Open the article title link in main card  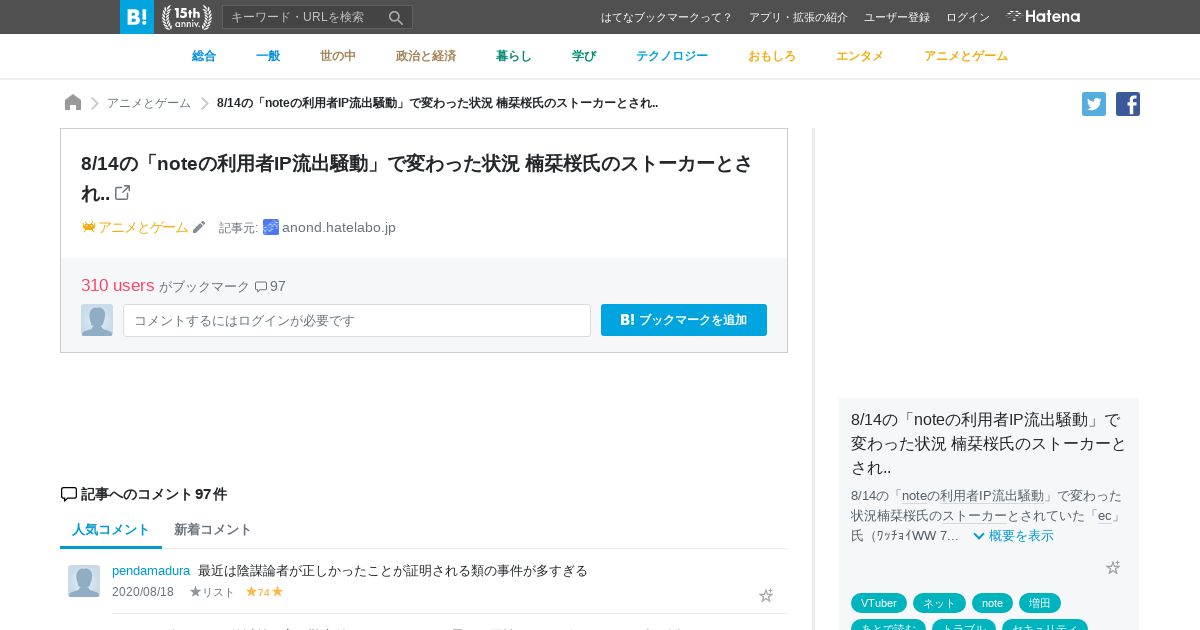click(416, 178)
